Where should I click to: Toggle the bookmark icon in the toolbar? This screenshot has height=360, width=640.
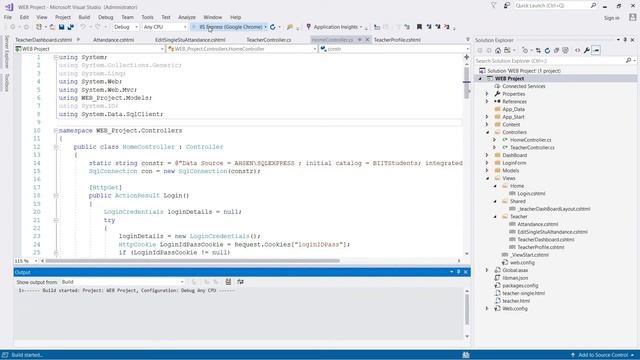tap(419, 27)
